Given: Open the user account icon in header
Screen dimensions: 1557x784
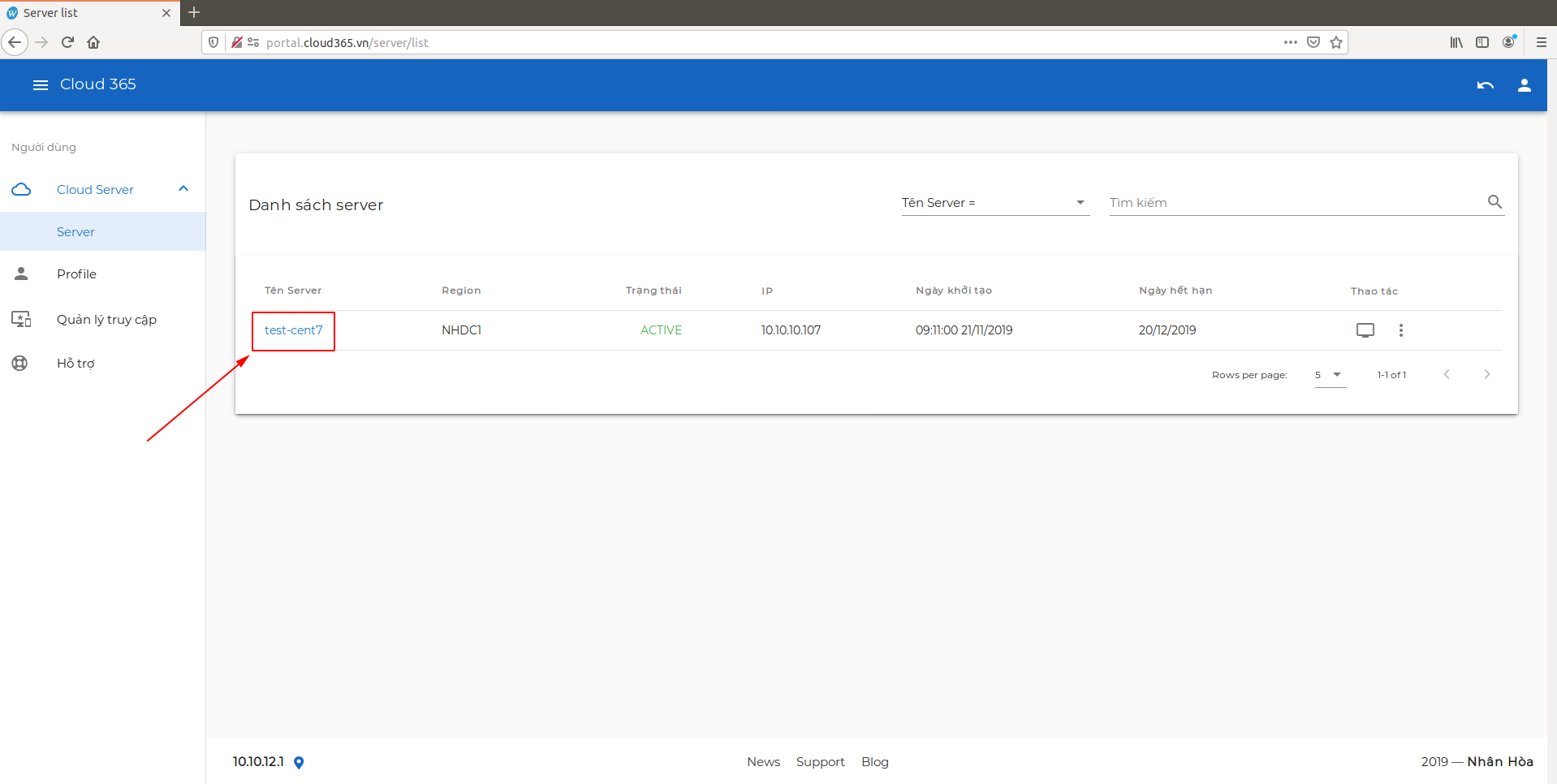Looking at the screenshot, I should pyautogui.click(x=1524, y=85).
